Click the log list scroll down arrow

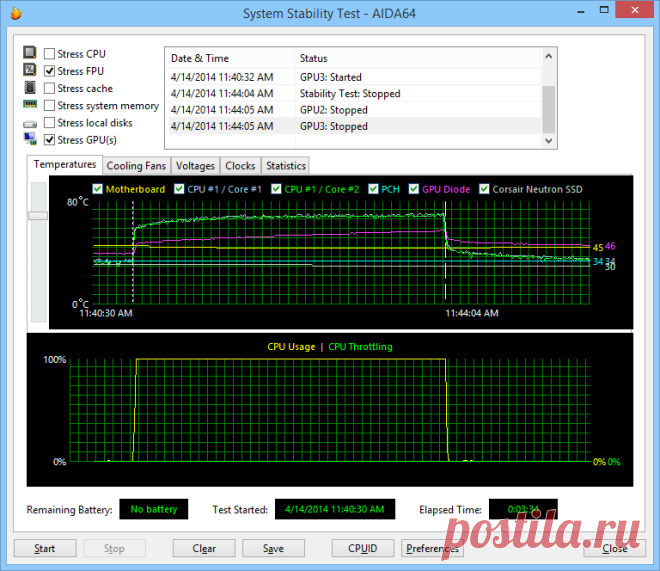coord(548,141)
